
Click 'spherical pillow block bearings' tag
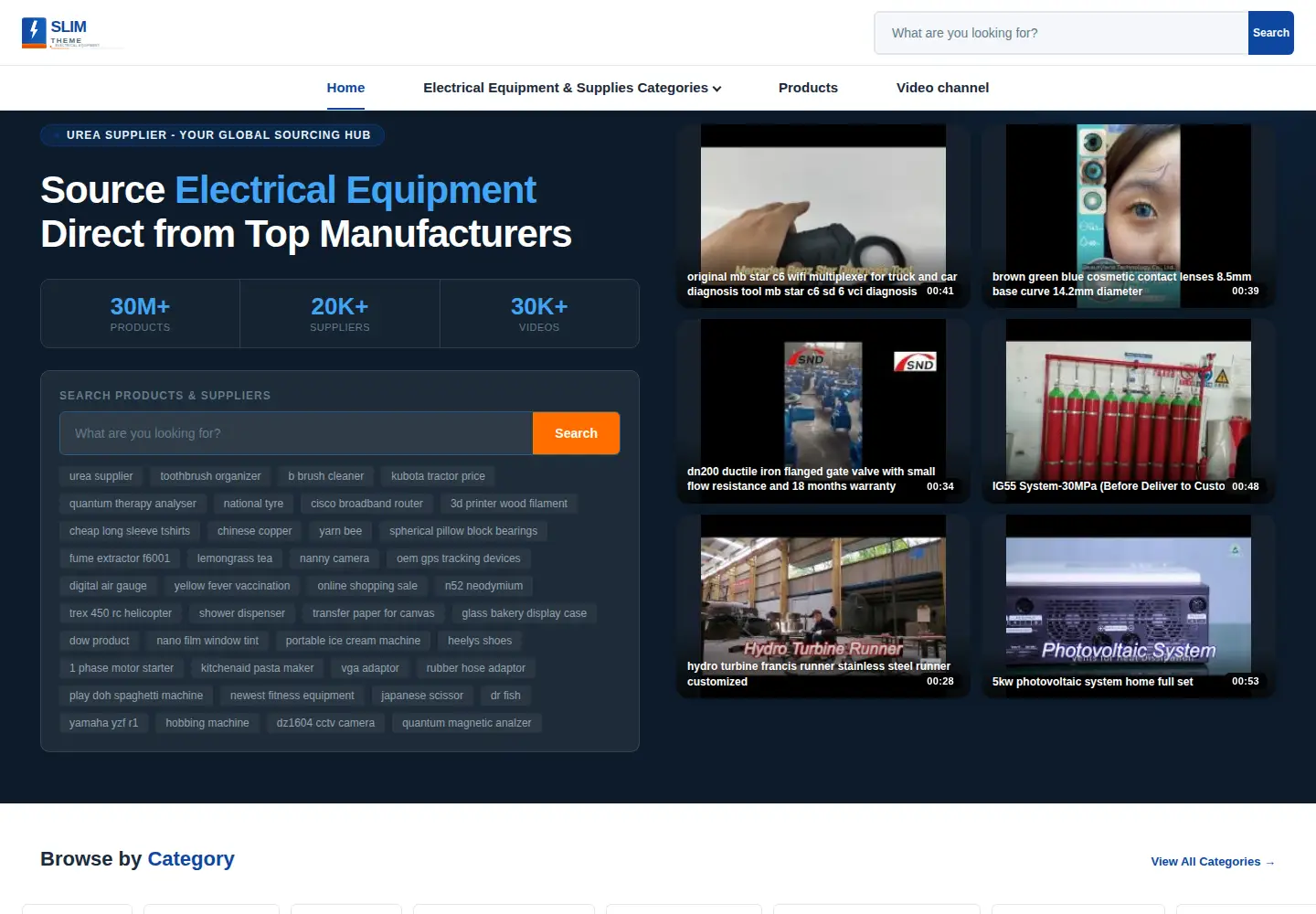[x=463, y=531]
